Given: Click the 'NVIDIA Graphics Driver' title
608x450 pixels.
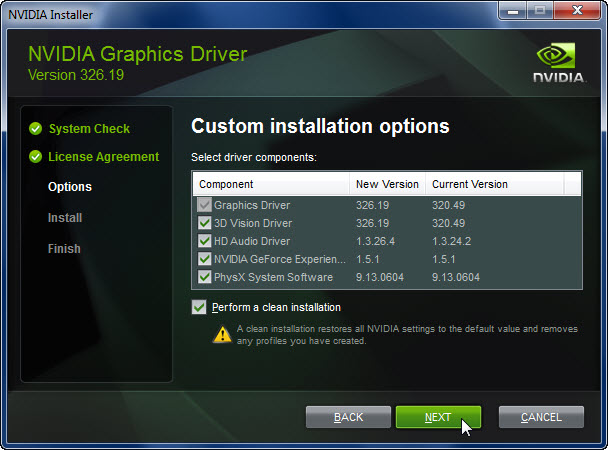Looking at the screenshot, I should [138, 54].
